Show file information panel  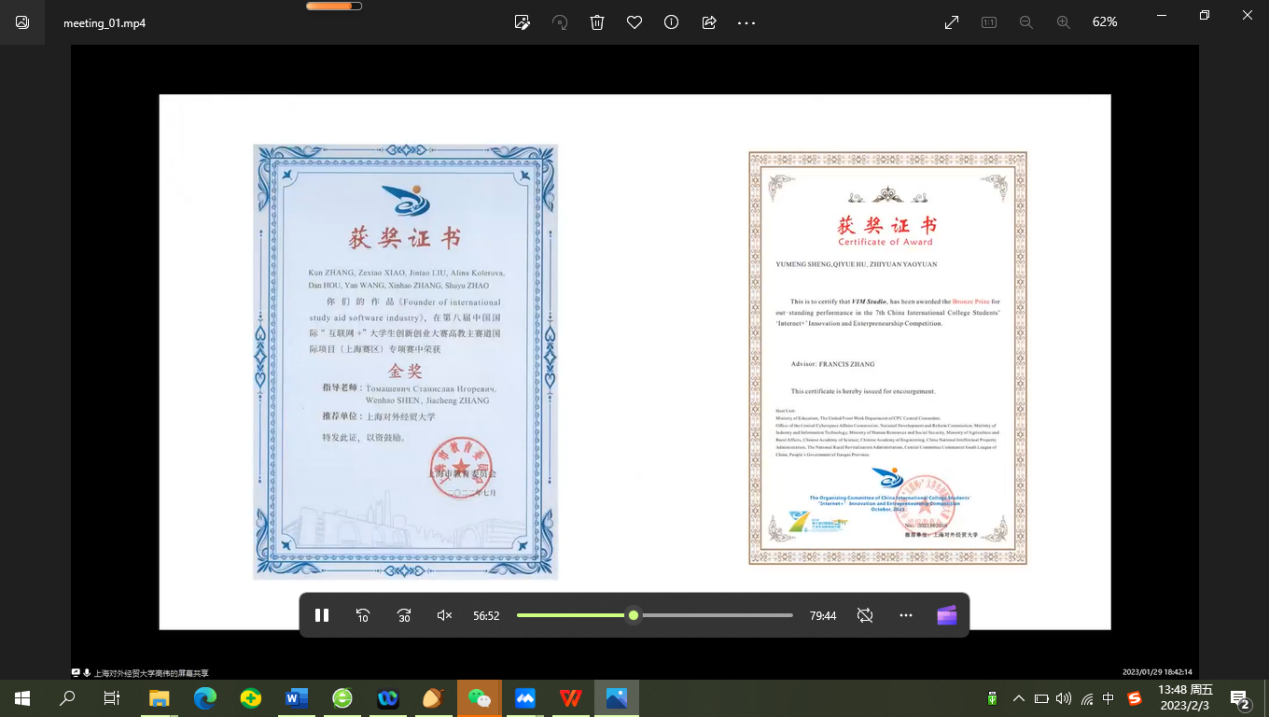click(x=671, y=22)
